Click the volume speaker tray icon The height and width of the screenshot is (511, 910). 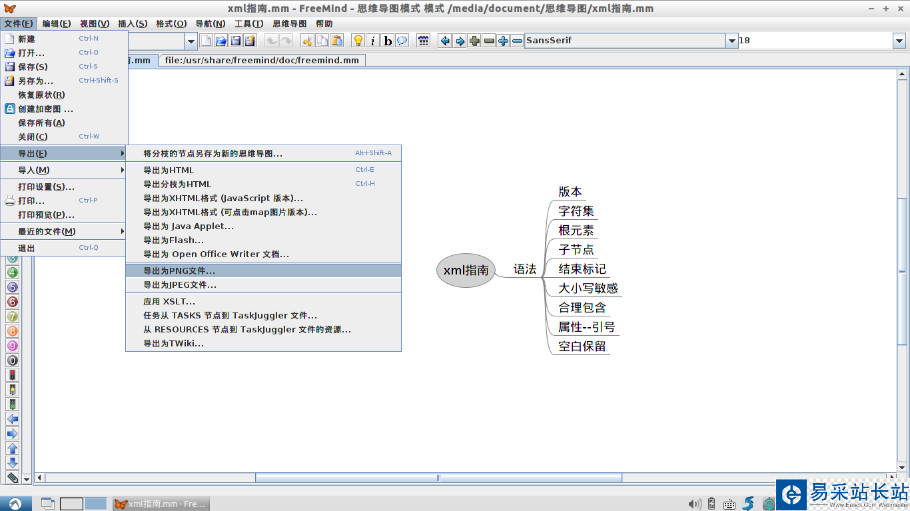[x=694, y=504]
